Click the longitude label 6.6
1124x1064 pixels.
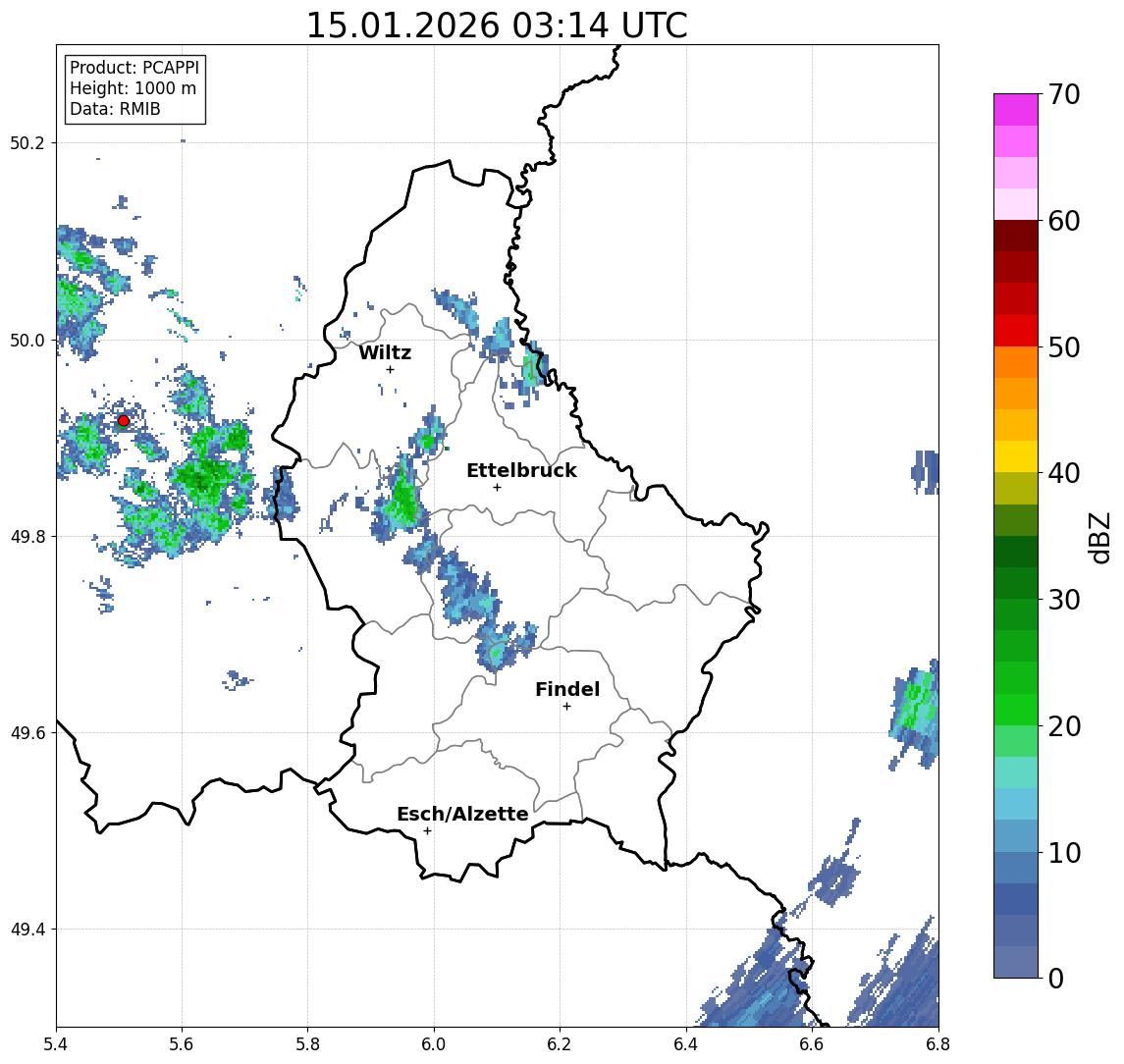click(812, 1044)
